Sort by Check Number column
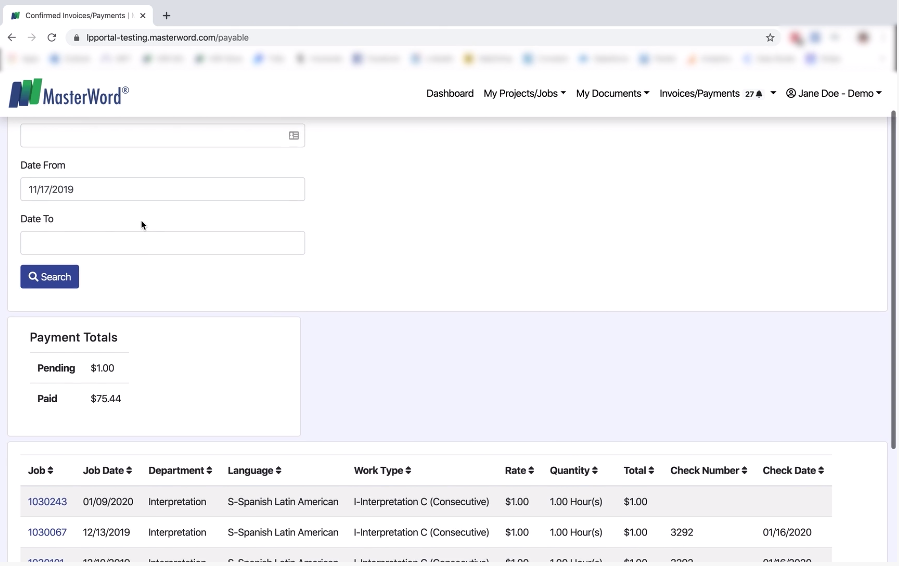The height and width of the screenshot is (566, 899). 708,471
